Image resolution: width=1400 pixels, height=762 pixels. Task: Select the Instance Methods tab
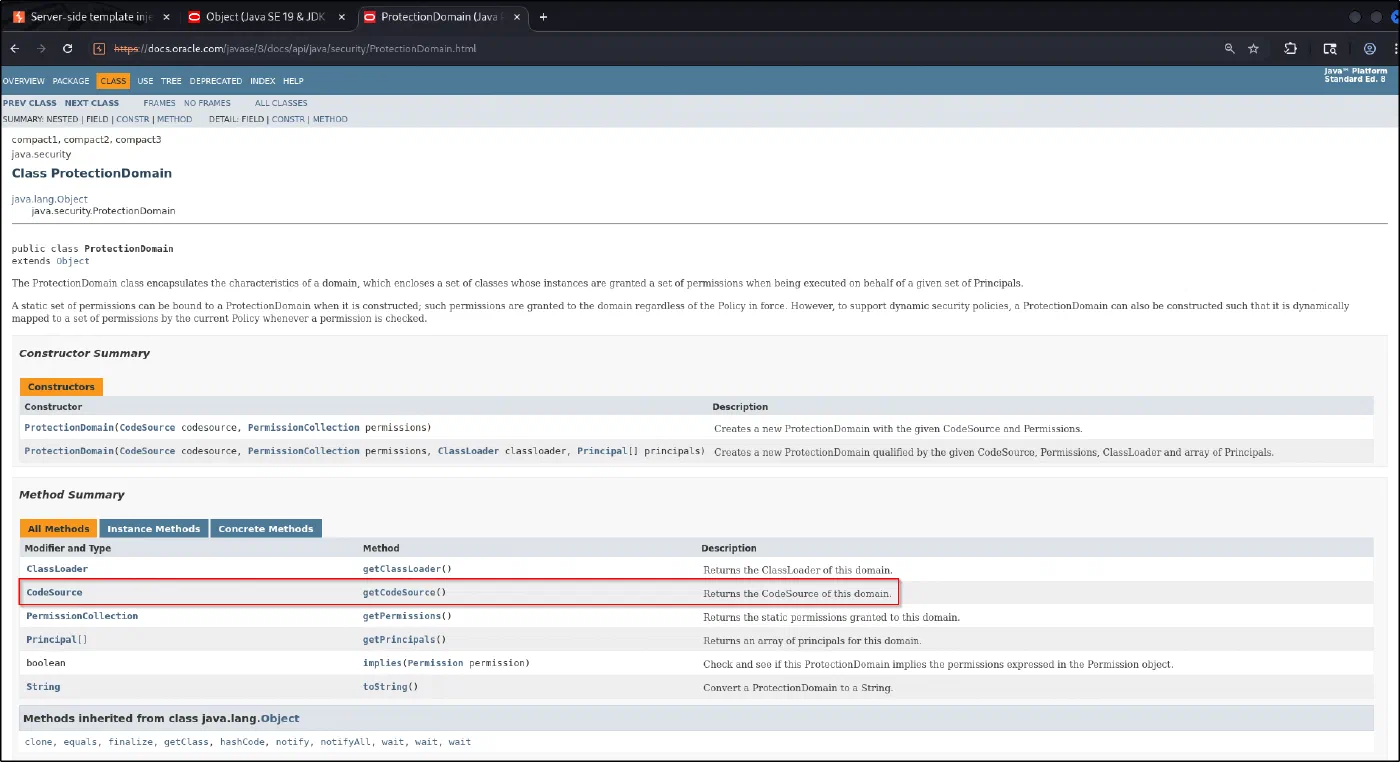[x=154, y=529]
